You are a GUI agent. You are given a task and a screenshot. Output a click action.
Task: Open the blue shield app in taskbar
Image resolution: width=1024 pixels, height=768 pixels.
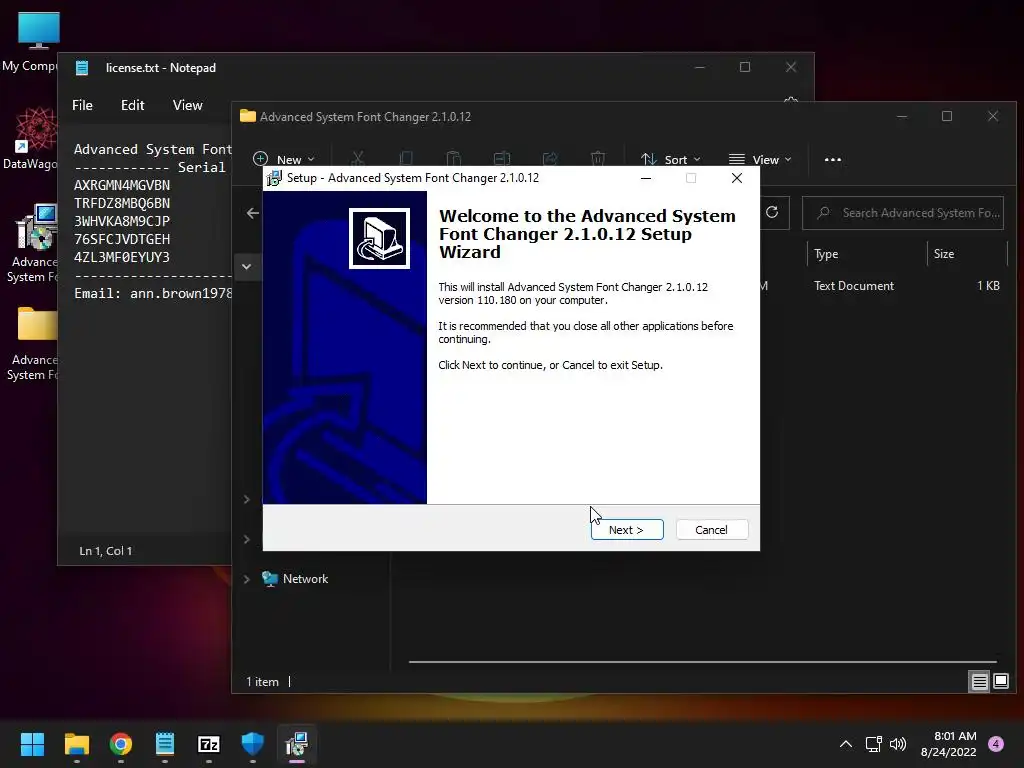(x=253, y=744)
